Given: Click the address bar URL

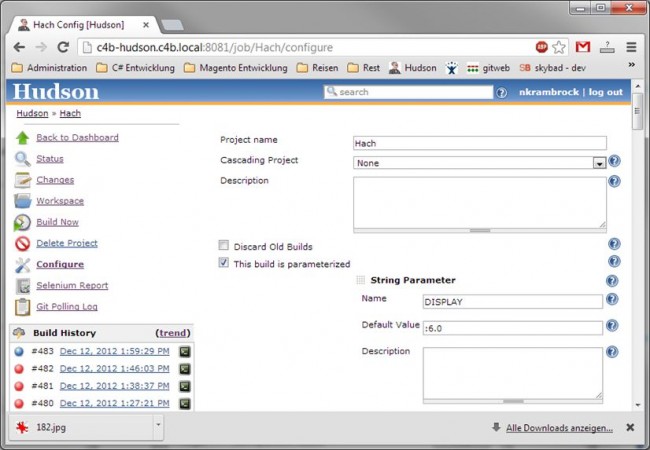Looking at the screenshot, I should click(215, 48).
